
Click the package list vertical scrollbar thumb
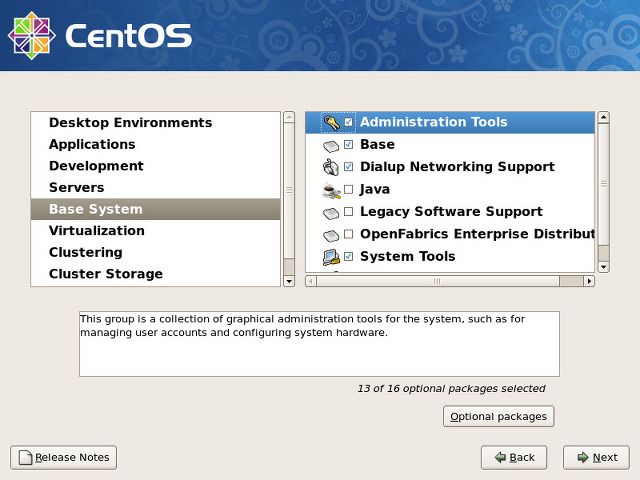603,184
